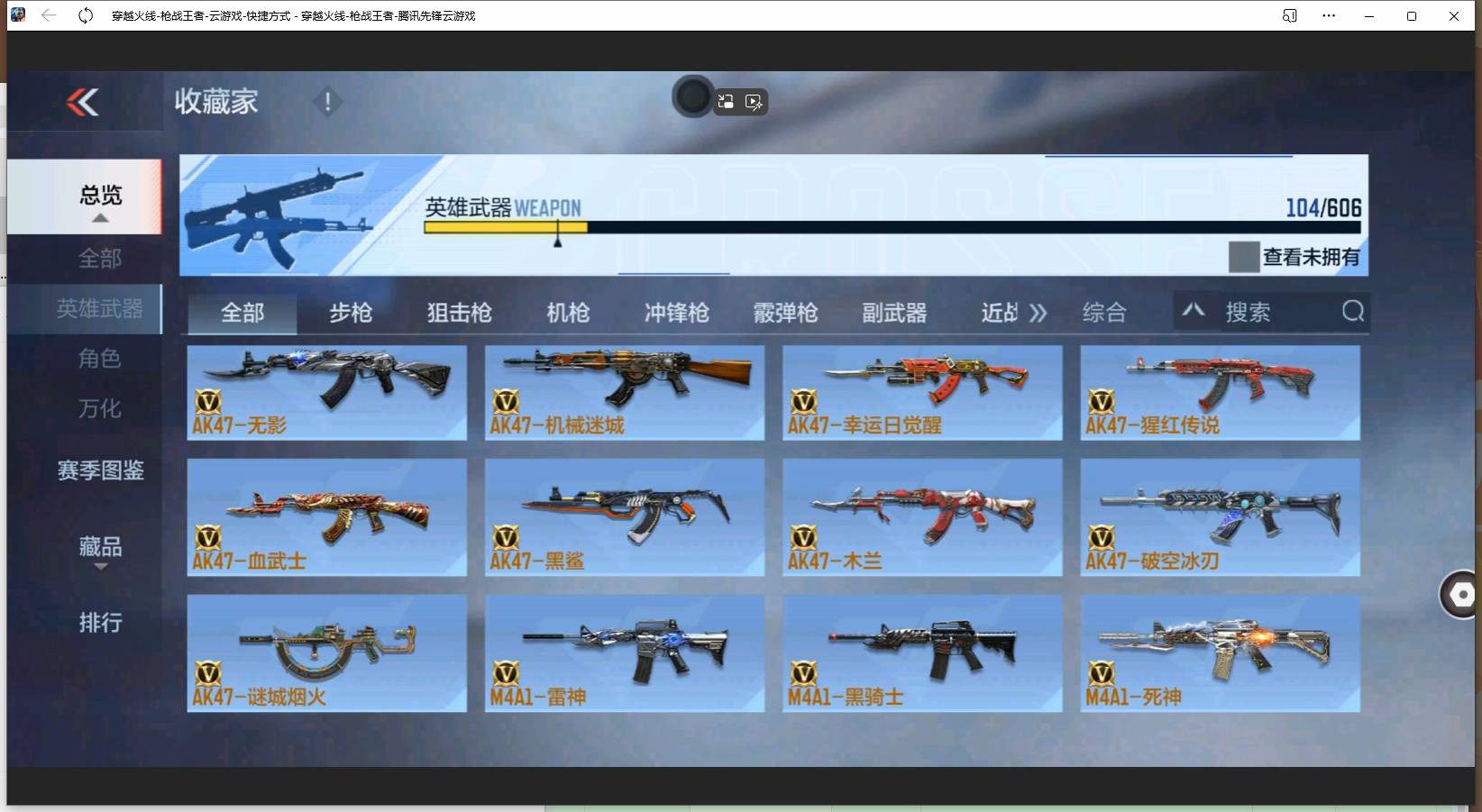Open 角色 in the left sidebar
1482x812 pixels.
[100, 359]
